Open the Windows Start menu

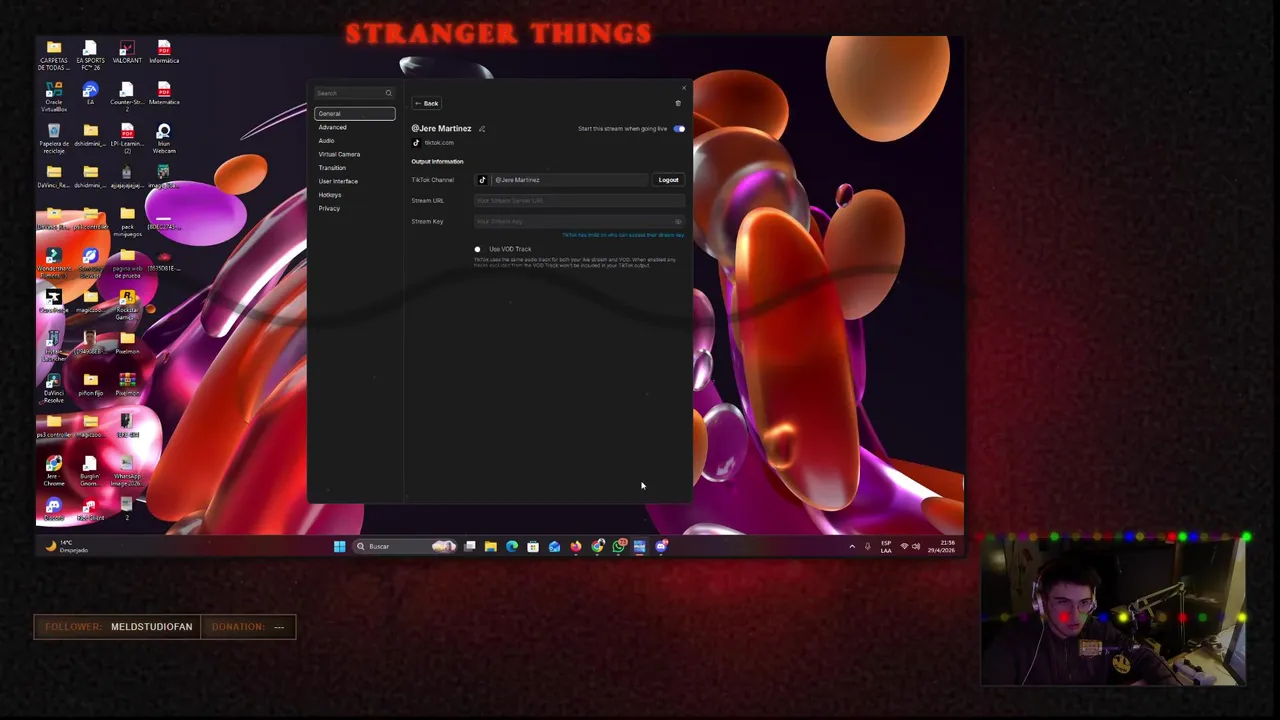pyautogui.click(x=339, y=546)
